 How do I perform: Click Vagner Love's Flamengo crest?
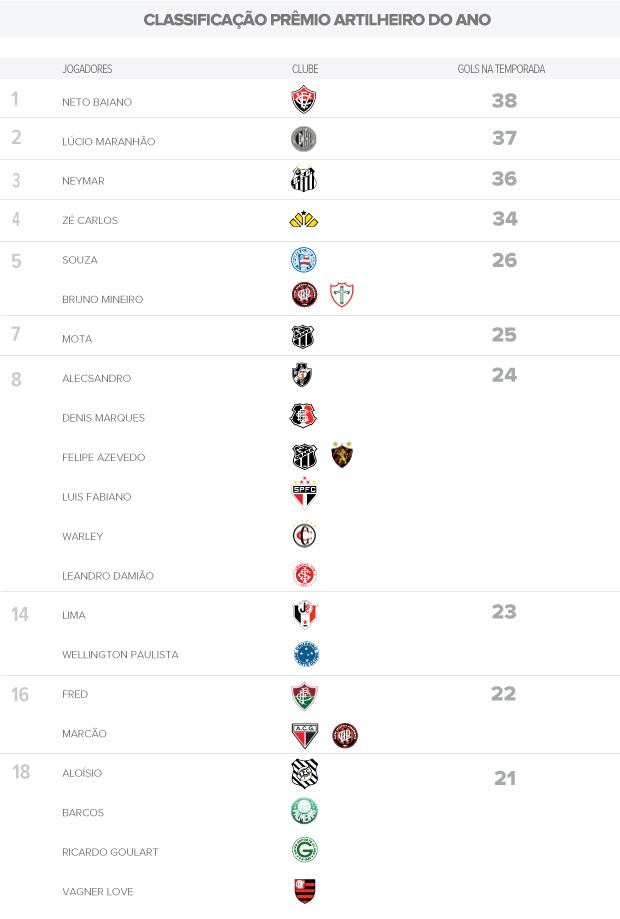click(304, 890)
